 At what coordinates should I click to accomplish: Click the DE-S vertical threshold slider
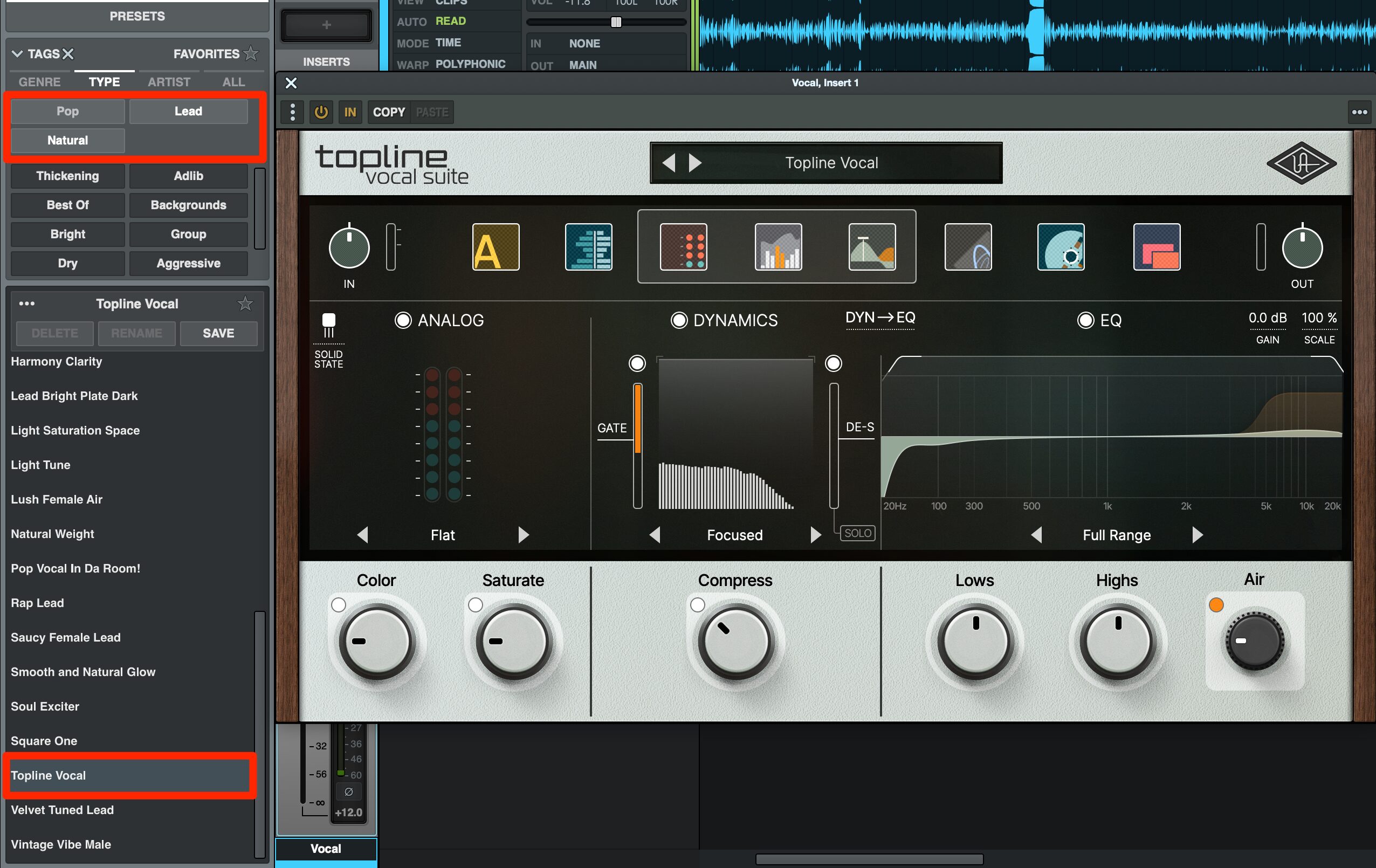pos(834,446)
